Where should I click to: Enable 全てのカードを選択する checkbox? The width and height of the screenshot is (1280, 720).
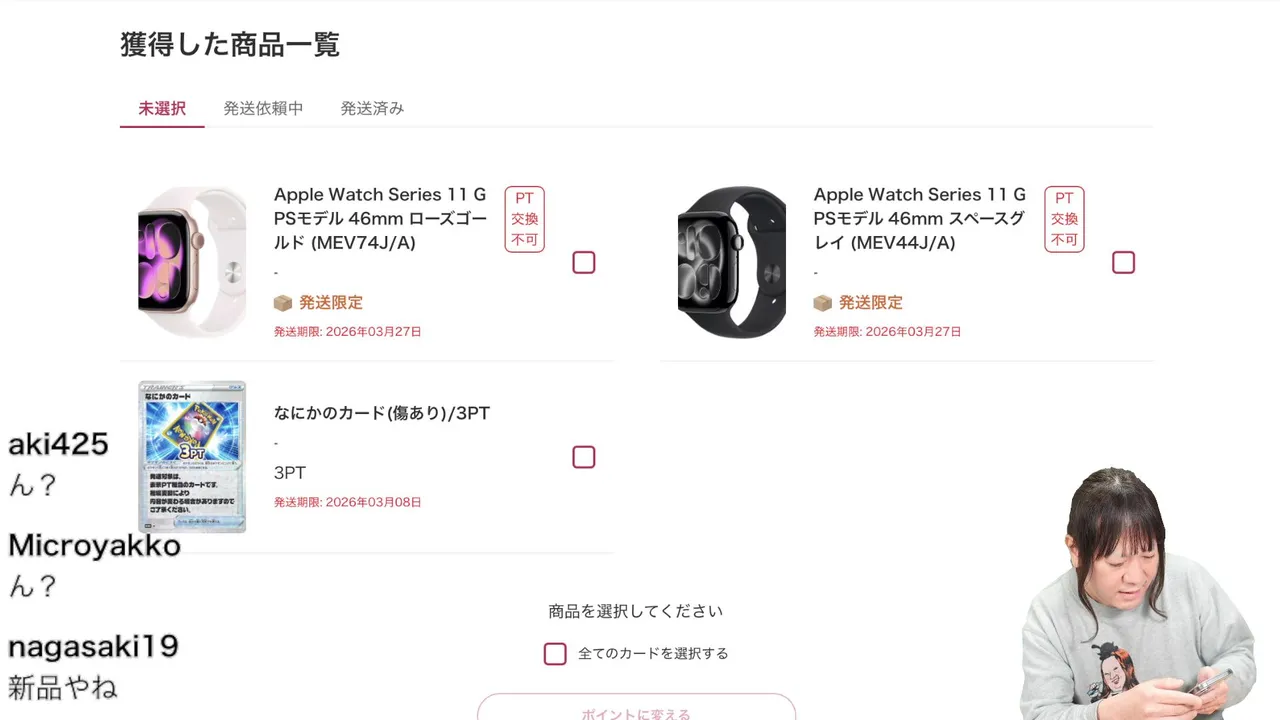point(555,654)
